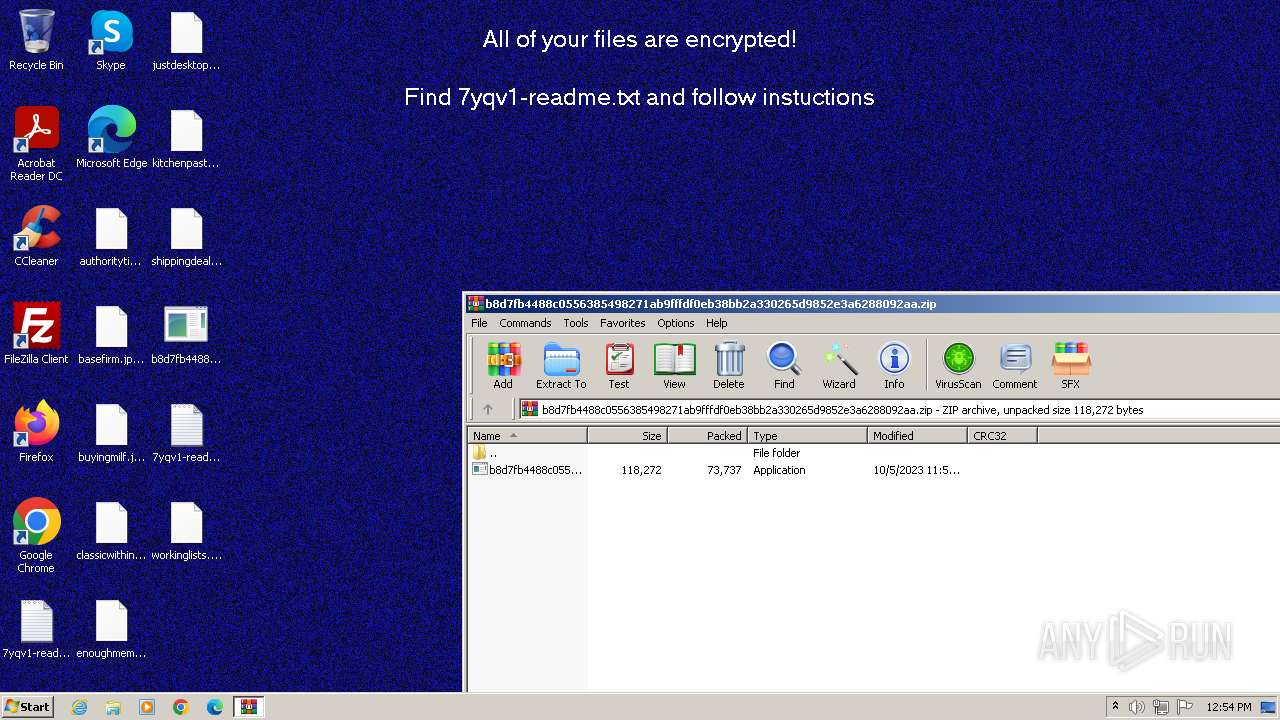Screen dimensions: 1280x720
Task: Click the Delete trash can icon
Action: tap(729, 365)
